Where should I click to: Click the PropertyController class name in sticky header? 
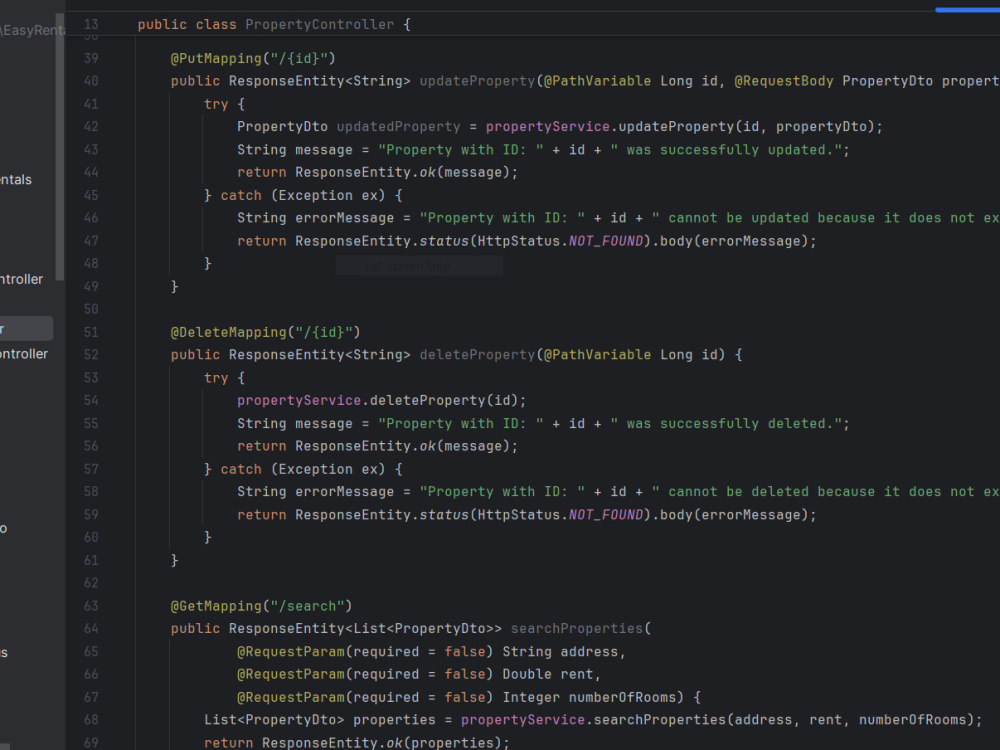[x=320, y=24]
